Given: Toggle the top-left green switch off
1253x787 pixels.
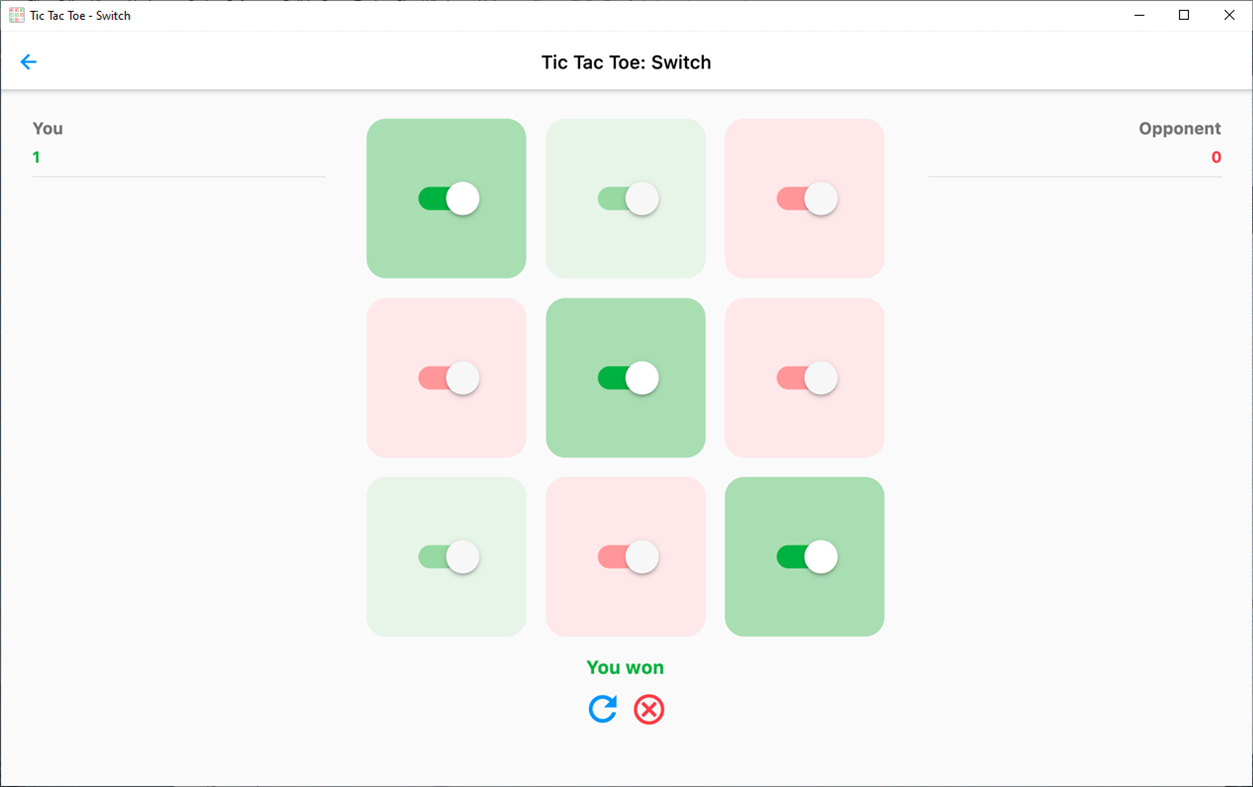Looking at the screenshot, I should (x=446, y=198).
